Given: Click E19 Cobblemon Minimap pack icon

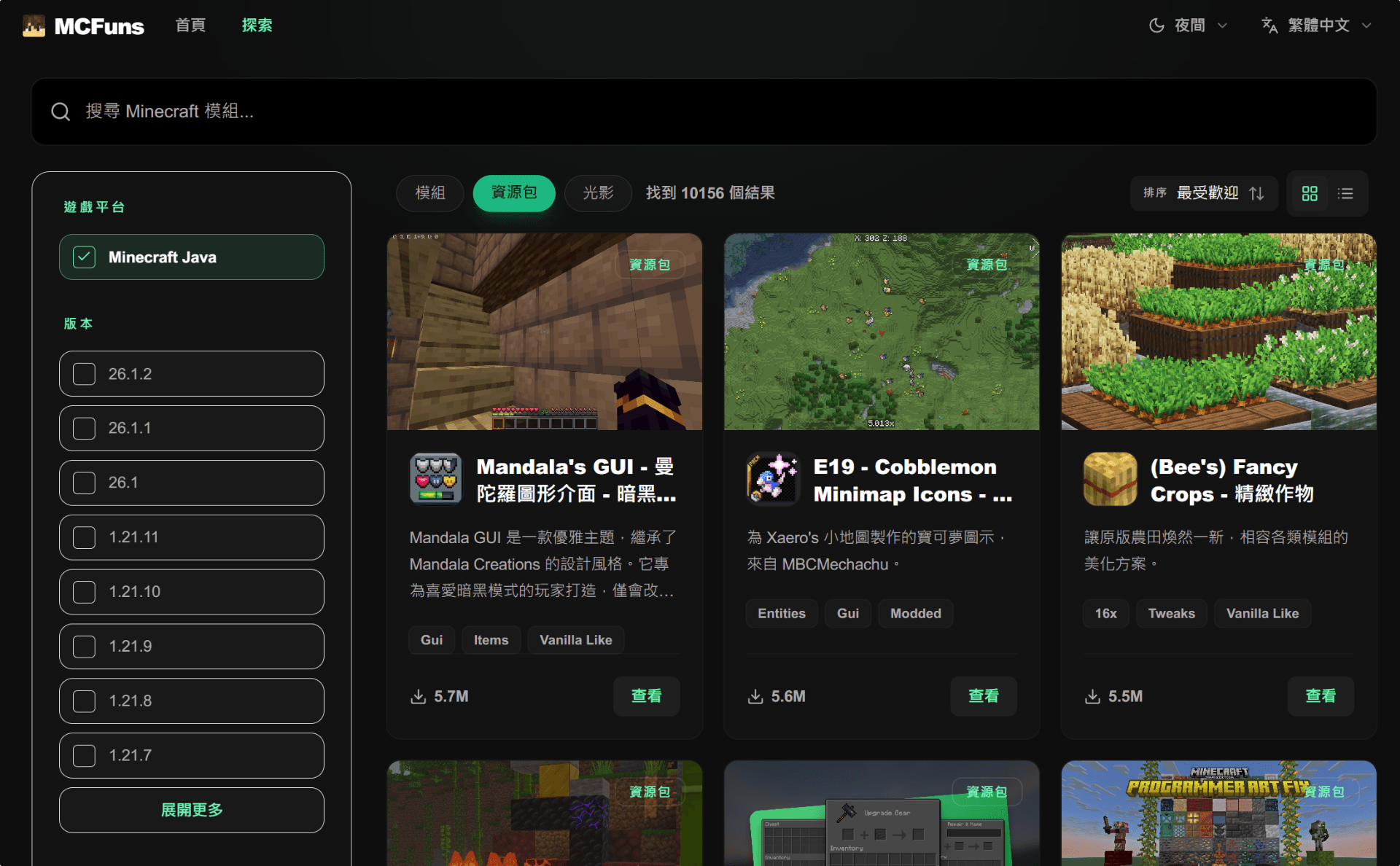Looking at the screenshot, I should tap(773, 479).
